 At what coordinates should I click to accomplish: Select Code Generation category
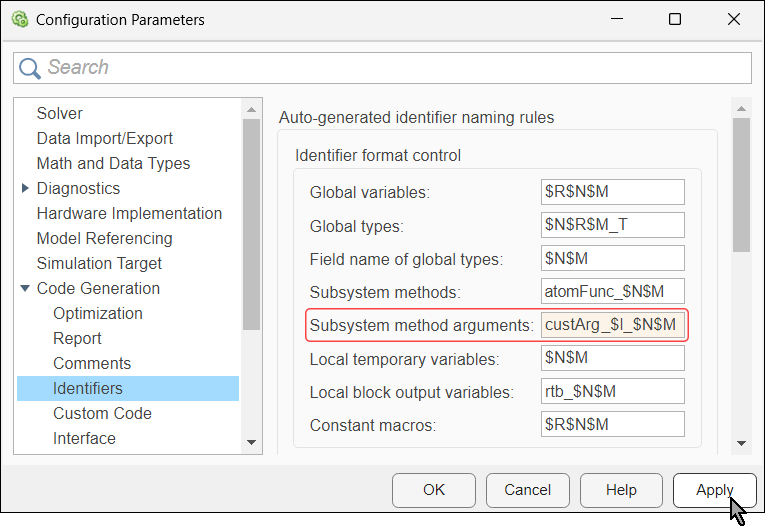98,288
